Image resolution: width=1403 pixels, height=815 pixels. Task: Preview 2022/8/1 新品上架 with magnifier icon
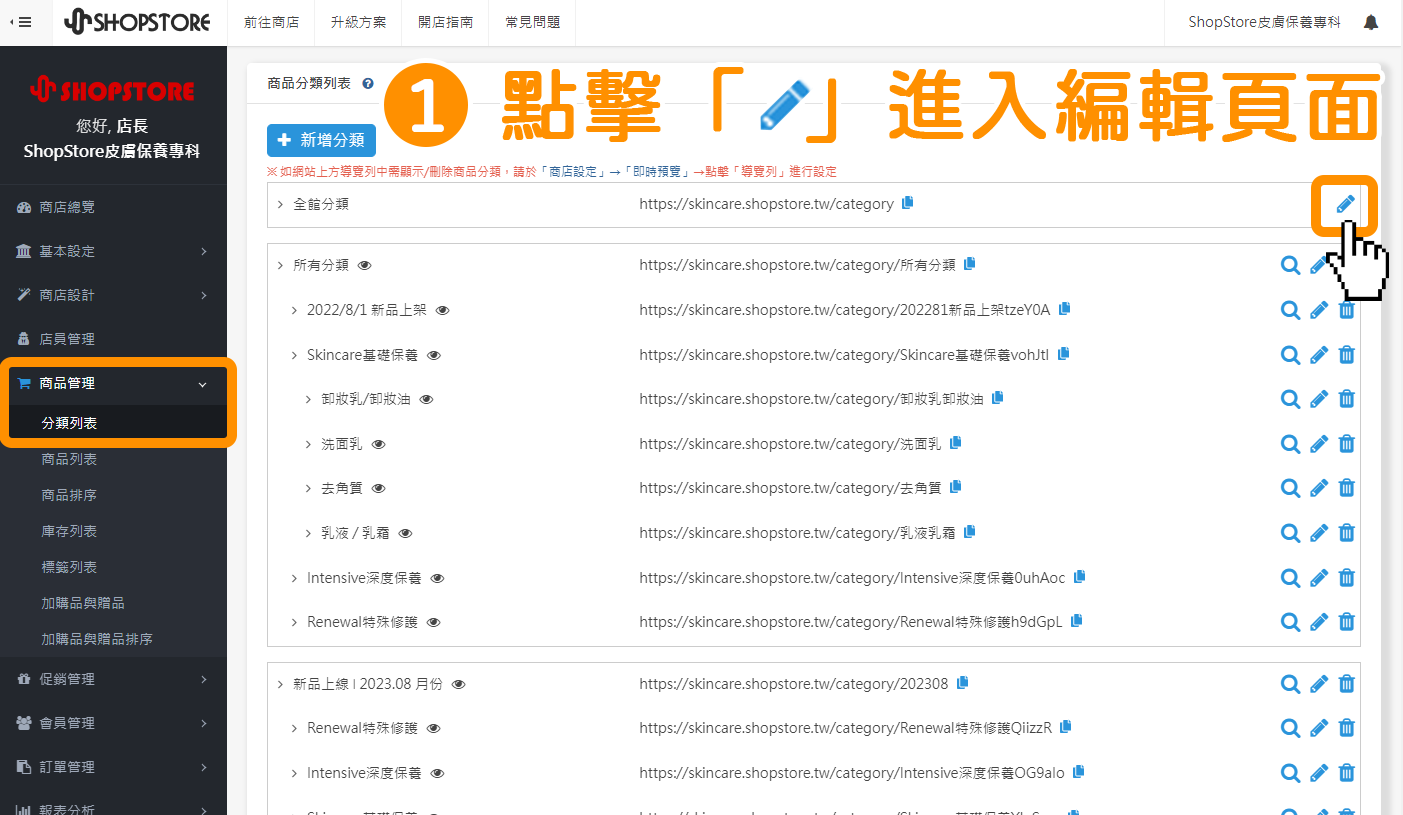pos(1291,310)
